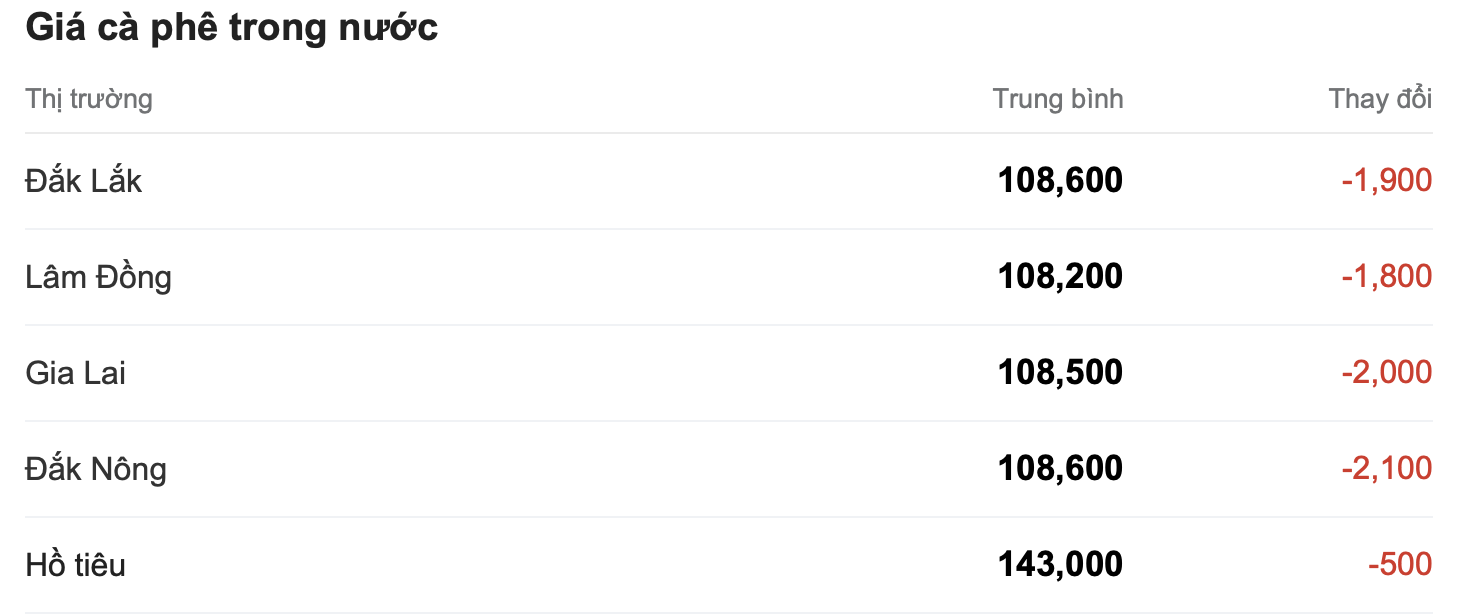Click the Đắk Nông market name
This screenshot has height=616, width=1468.
[96, 469]
